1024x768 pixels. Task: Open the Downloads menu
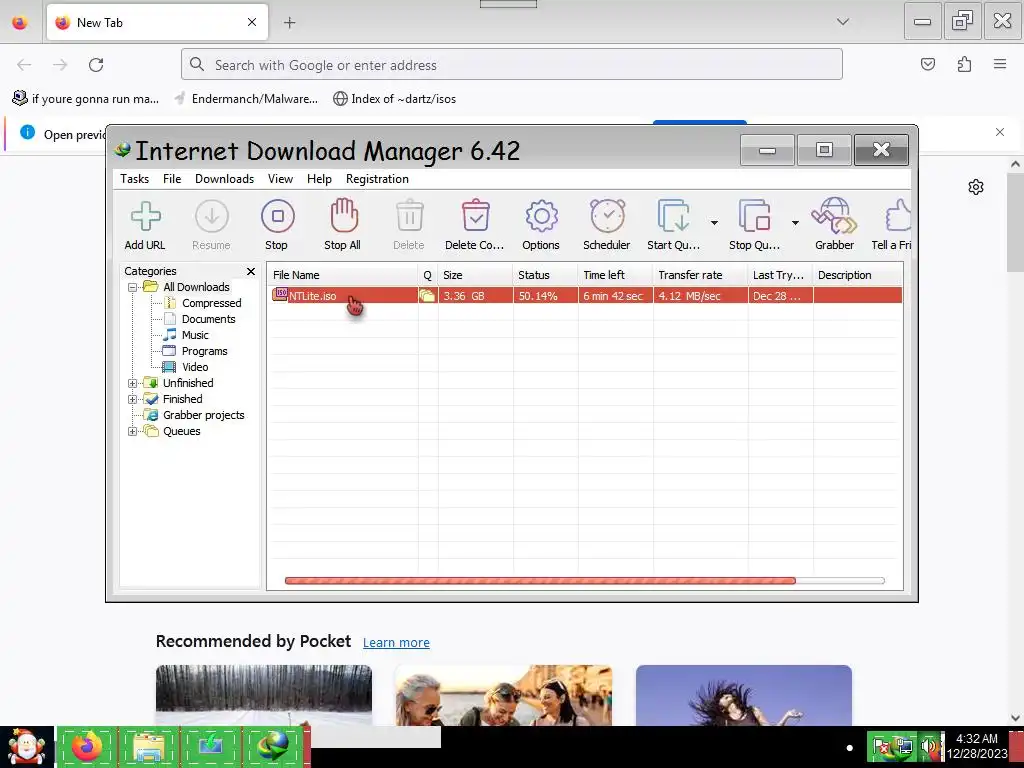[x=225, y=179]
